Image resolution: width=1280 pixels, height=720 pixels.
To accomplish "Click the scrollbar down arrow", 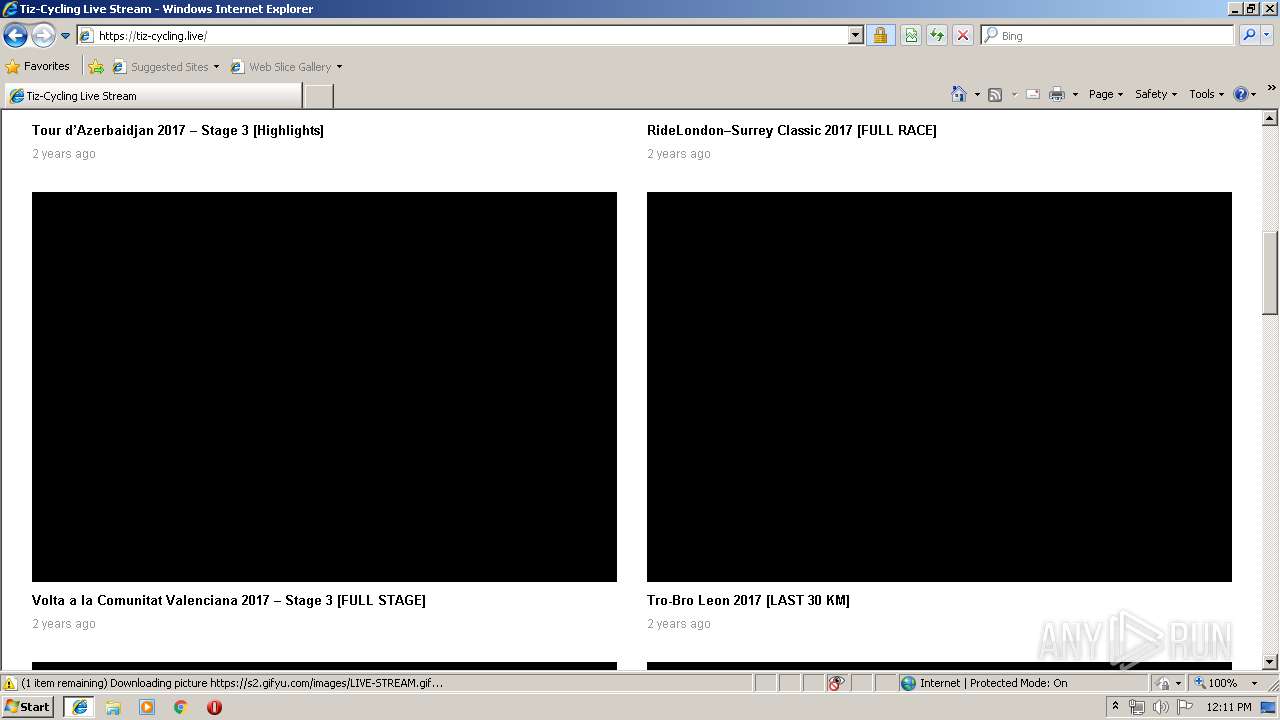I will click(x=1270, y=661).
